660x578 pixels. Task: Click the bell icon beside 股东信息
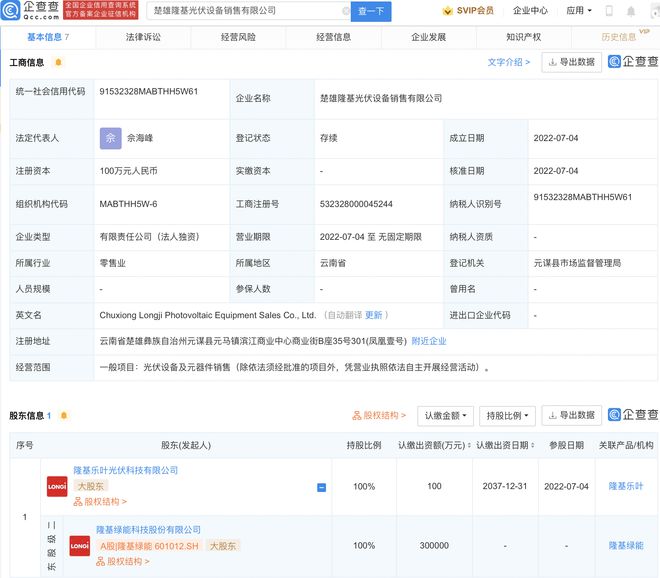pyautogui.click(x=64, y=416)
